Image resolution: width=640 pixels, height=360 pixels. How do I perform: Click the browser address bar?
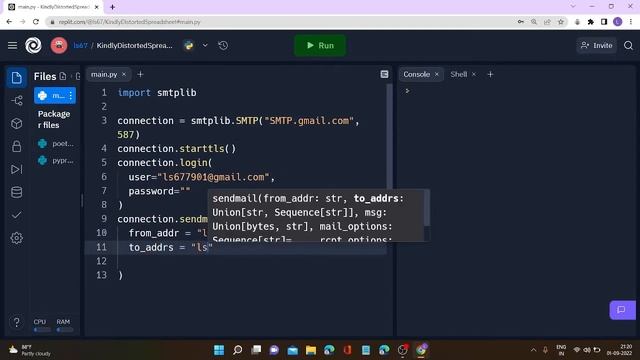point(282,22)
